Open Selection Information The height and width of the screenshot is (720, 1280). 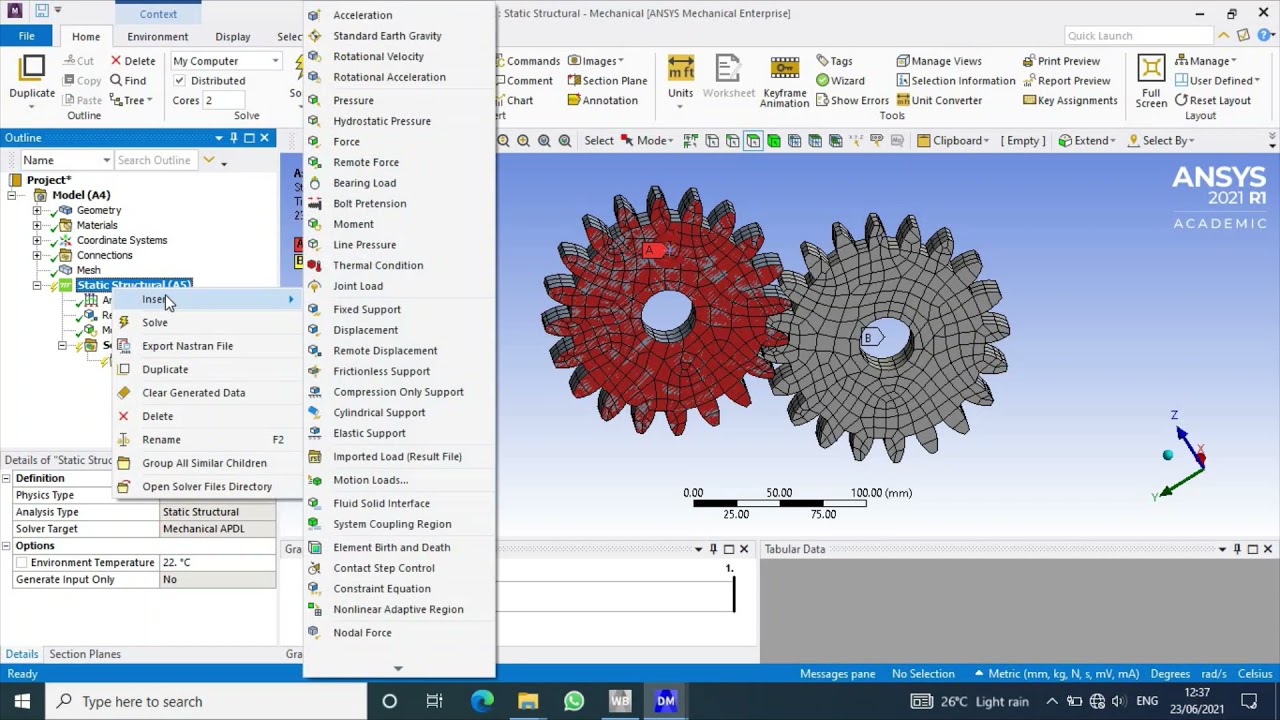(x=955, y=81)
